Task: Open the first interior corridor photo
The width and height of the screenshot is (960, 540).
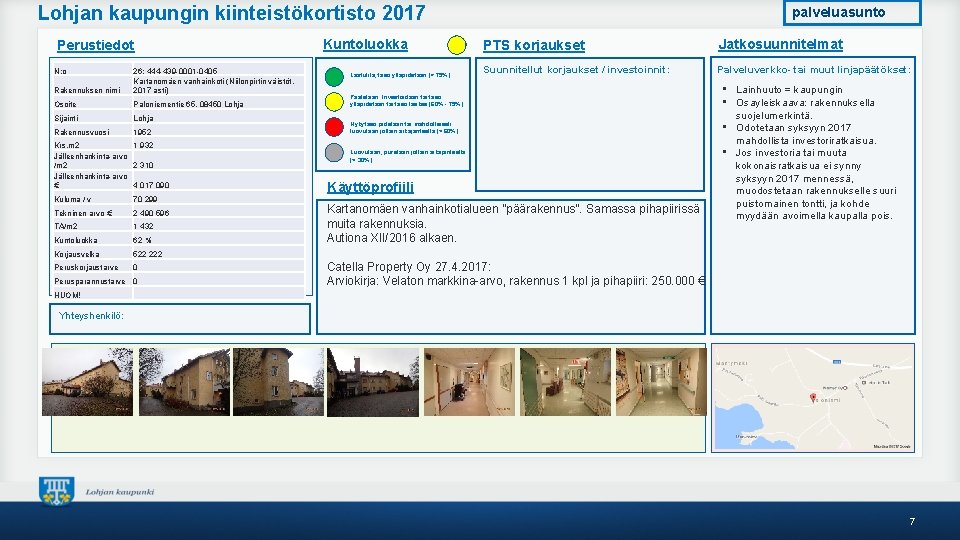Action: pyautogui.click(x=470, y=382)
